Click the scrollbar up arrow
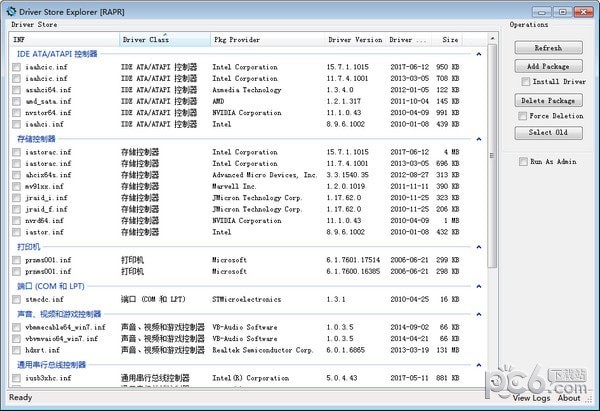The image size is (600, 411). 492,39
